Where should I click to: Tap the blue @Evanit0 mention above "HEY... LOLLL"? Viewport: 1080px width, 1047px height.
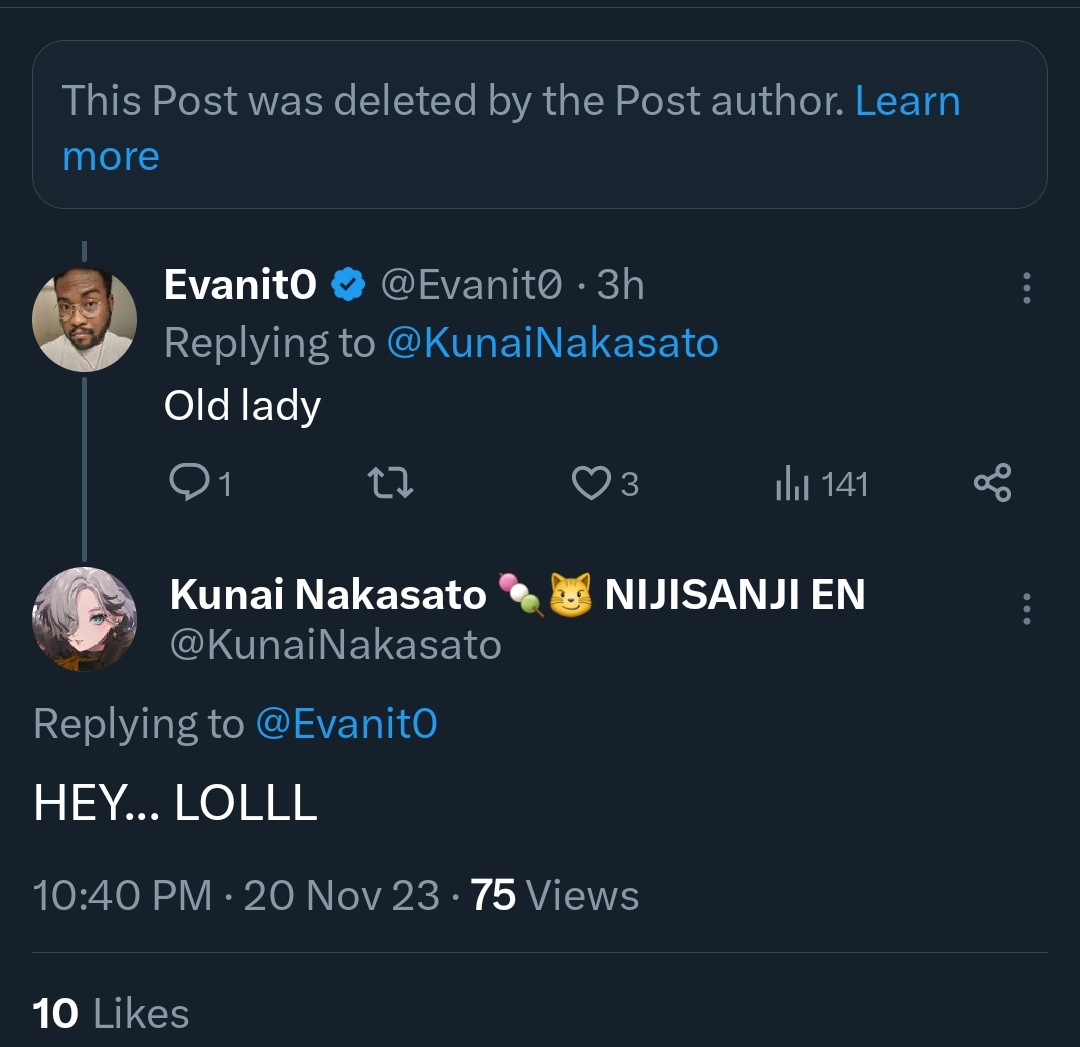347,723
